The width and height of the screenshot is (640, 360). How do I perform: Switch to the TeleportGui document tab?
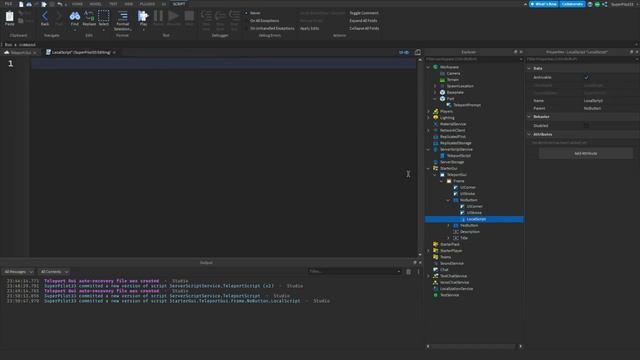(20, 53)
